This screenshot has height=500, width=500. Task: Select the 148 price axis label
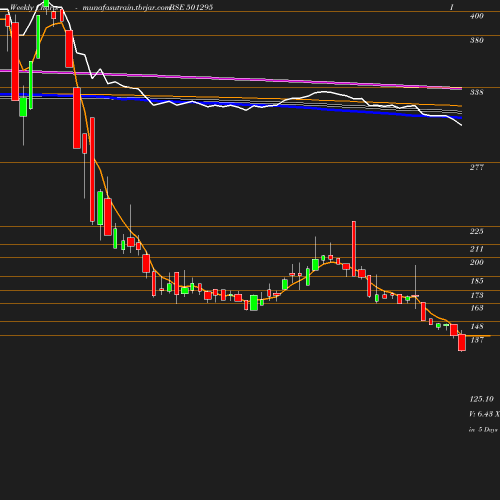click(x=476, y=327)
